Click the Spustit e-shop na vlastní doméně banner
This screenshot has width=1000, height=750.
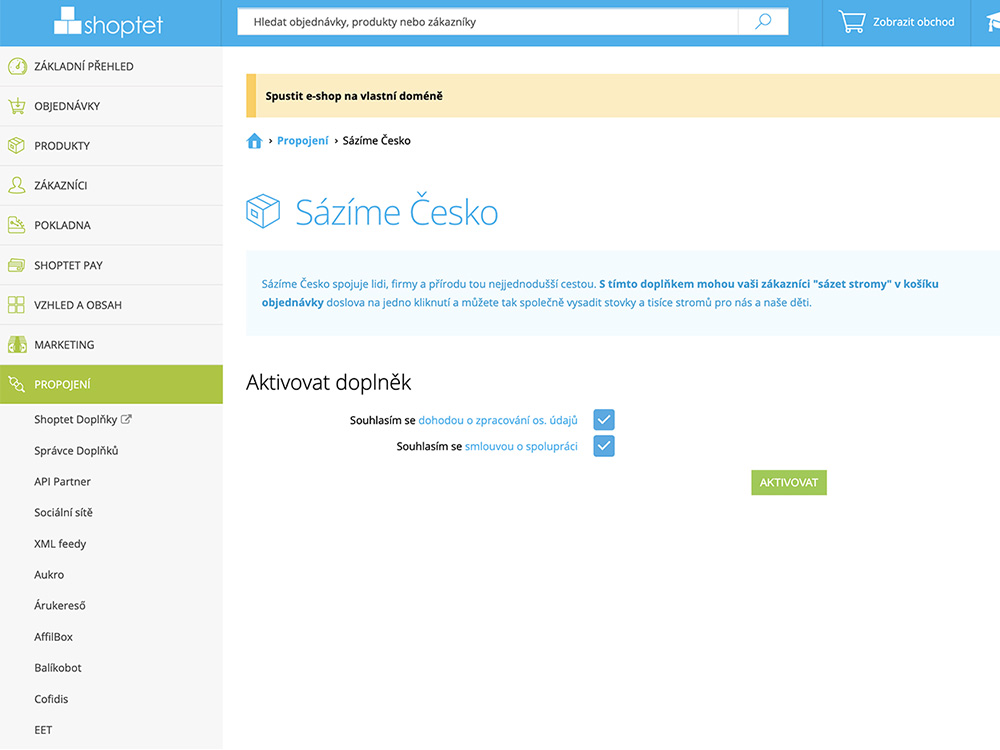pyautogui.click(x=623, y=96)
